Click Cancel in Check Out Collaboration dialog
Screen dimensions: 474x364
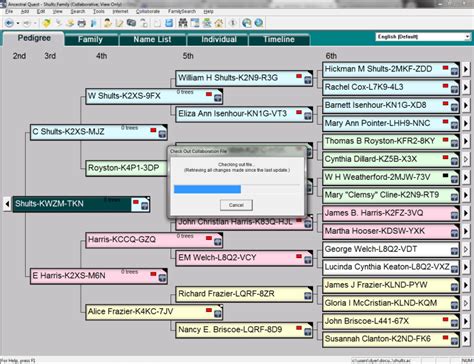pyautogui.click(x=236, y=205)
